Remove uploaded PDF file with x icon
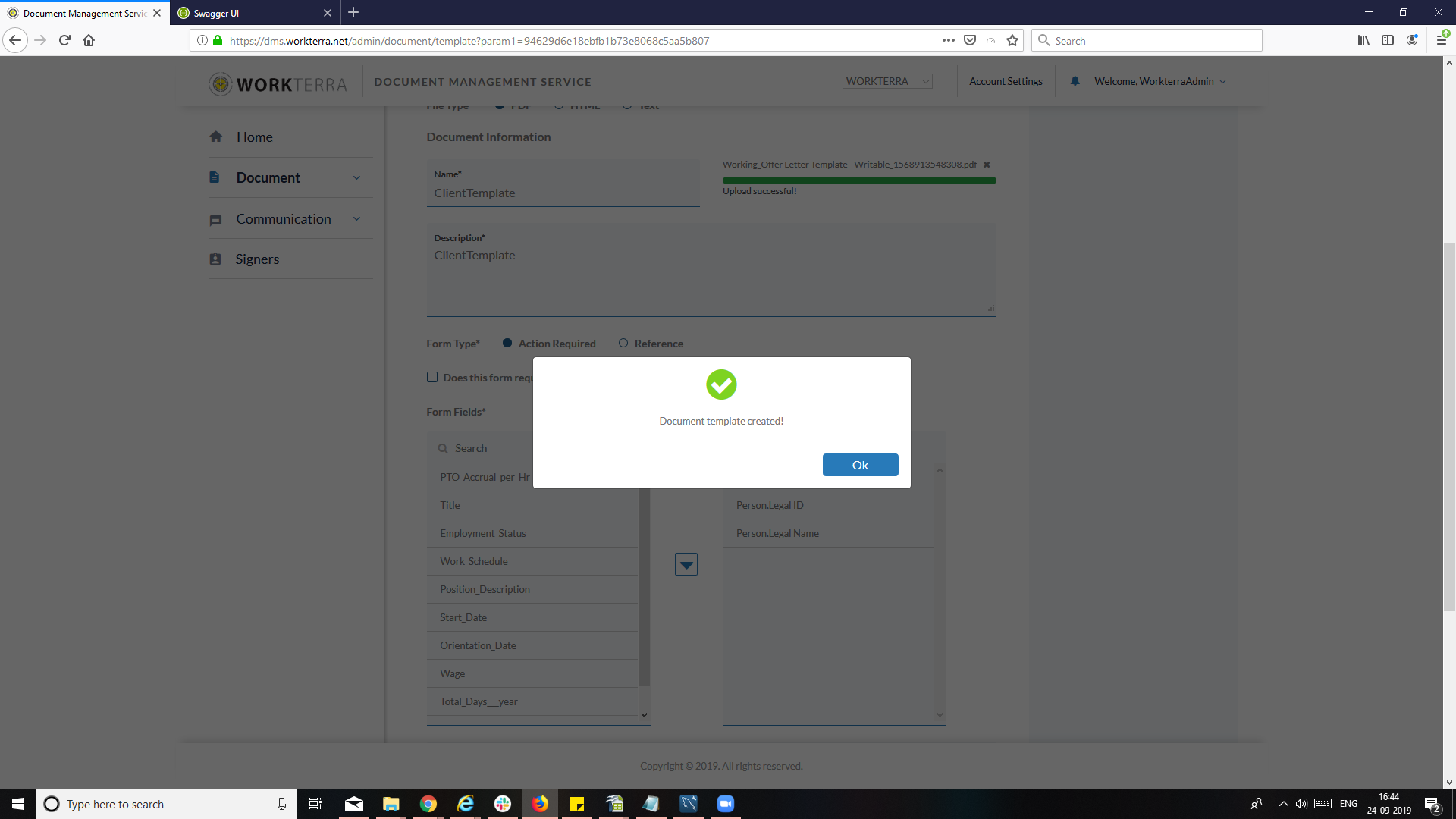This screenshot has height=819, width=1456. (987, 165)
